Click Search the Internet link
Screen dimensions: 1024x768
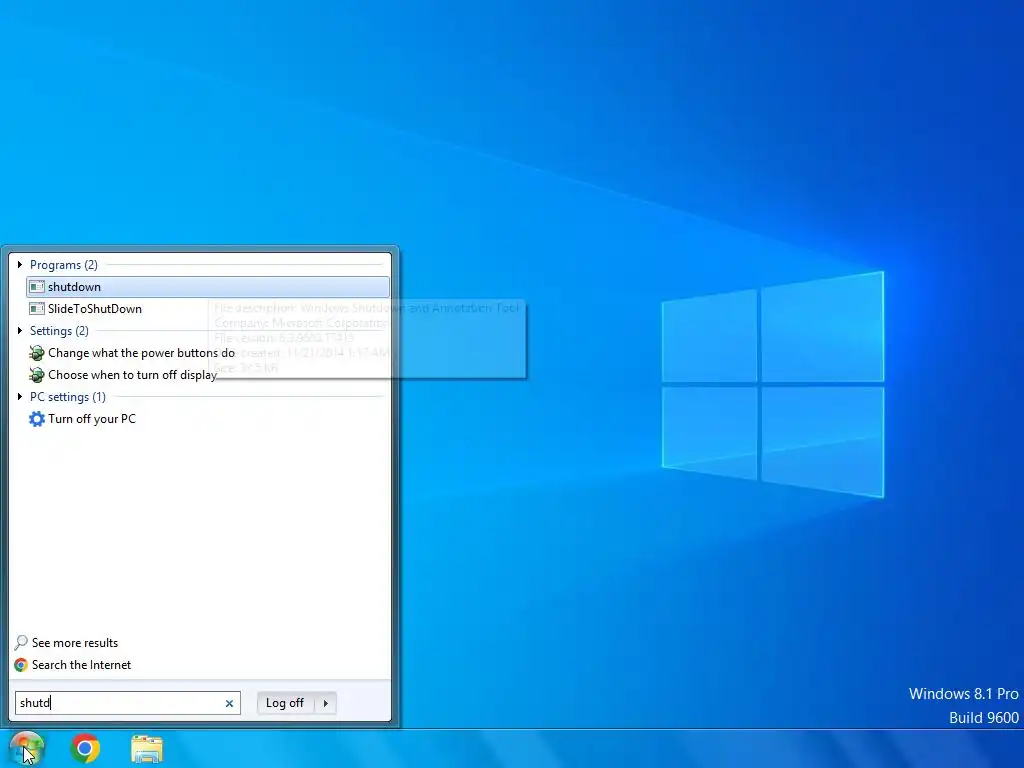coord(82,665)
